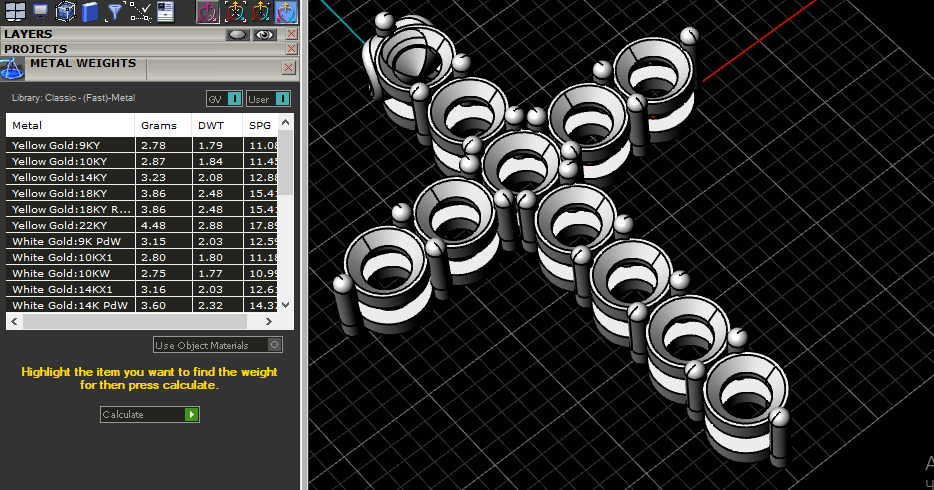Select the gumball icon with plus sign

coord(261,11)
